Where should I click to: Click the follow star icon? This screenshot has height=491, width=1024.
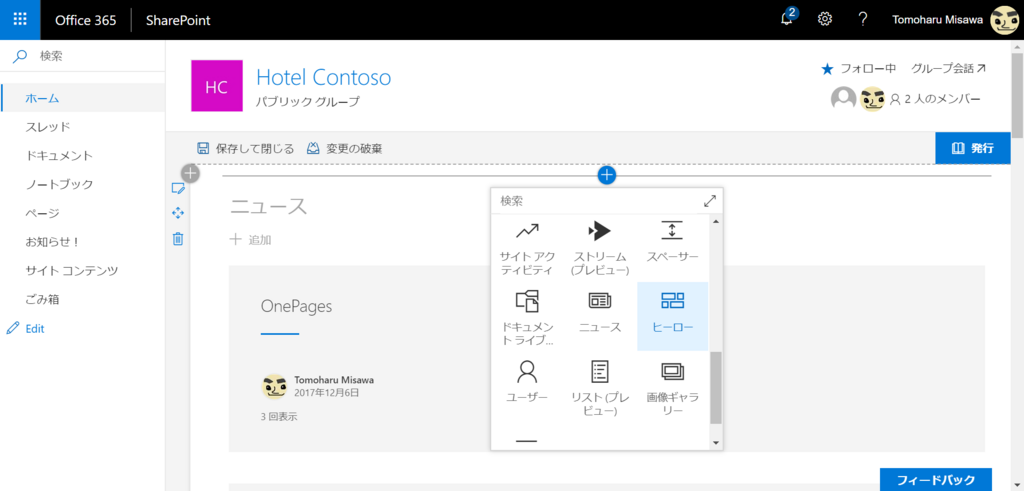(827, 69)
